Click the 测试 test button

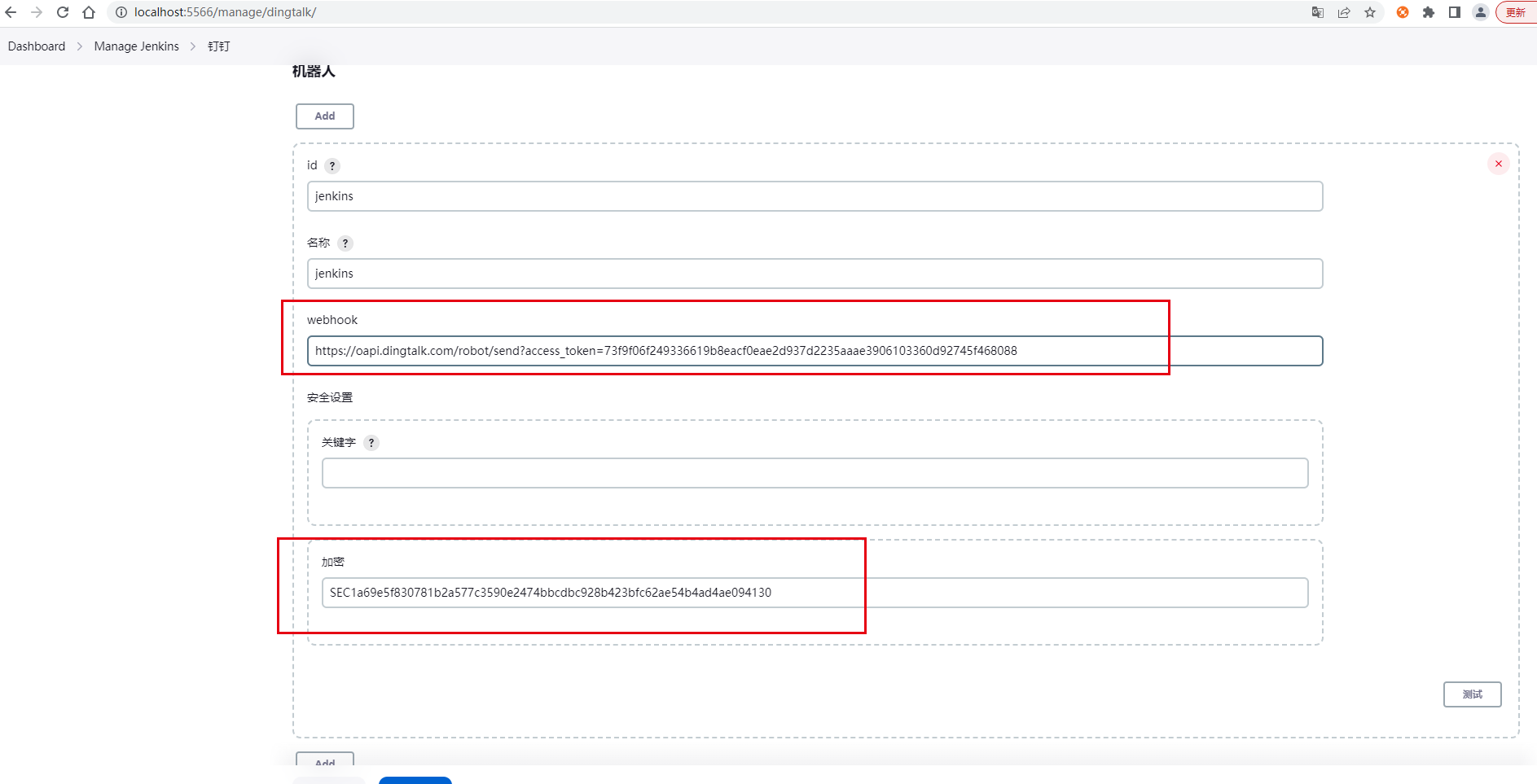[1473, 694]
